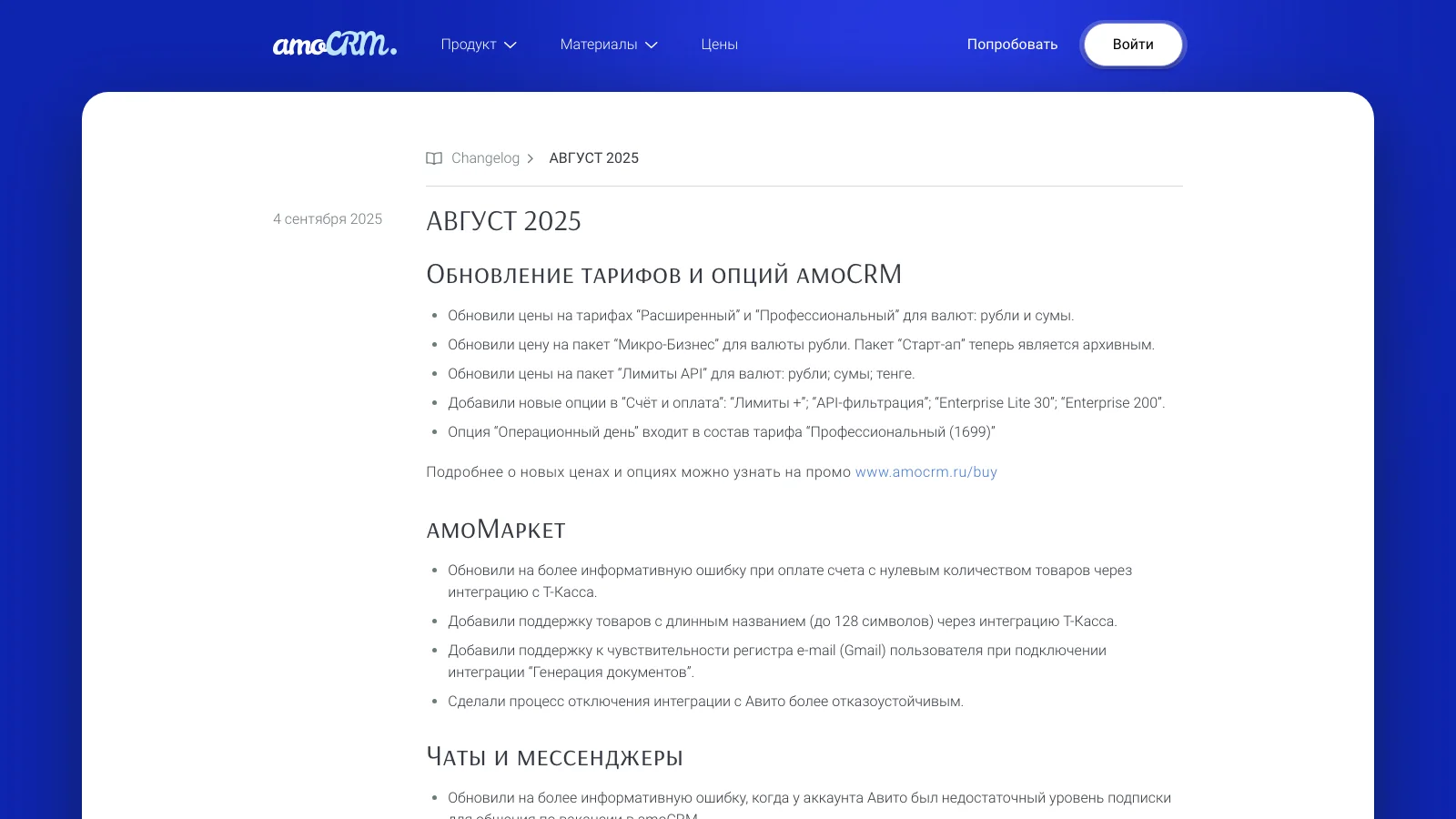Viewport: 1456px width, 819px height.
Task: Click the bullet mentioning Микро-Бизнес package
Action: [x=801, y=345]
